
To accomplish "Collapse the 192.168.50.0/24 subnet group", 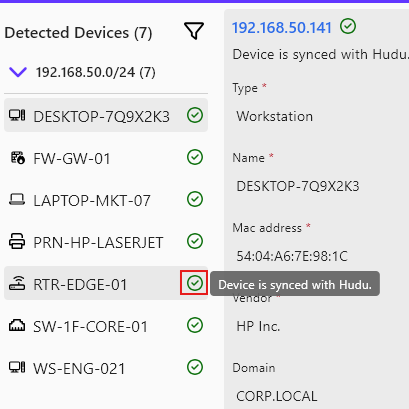I will (18, 72).
